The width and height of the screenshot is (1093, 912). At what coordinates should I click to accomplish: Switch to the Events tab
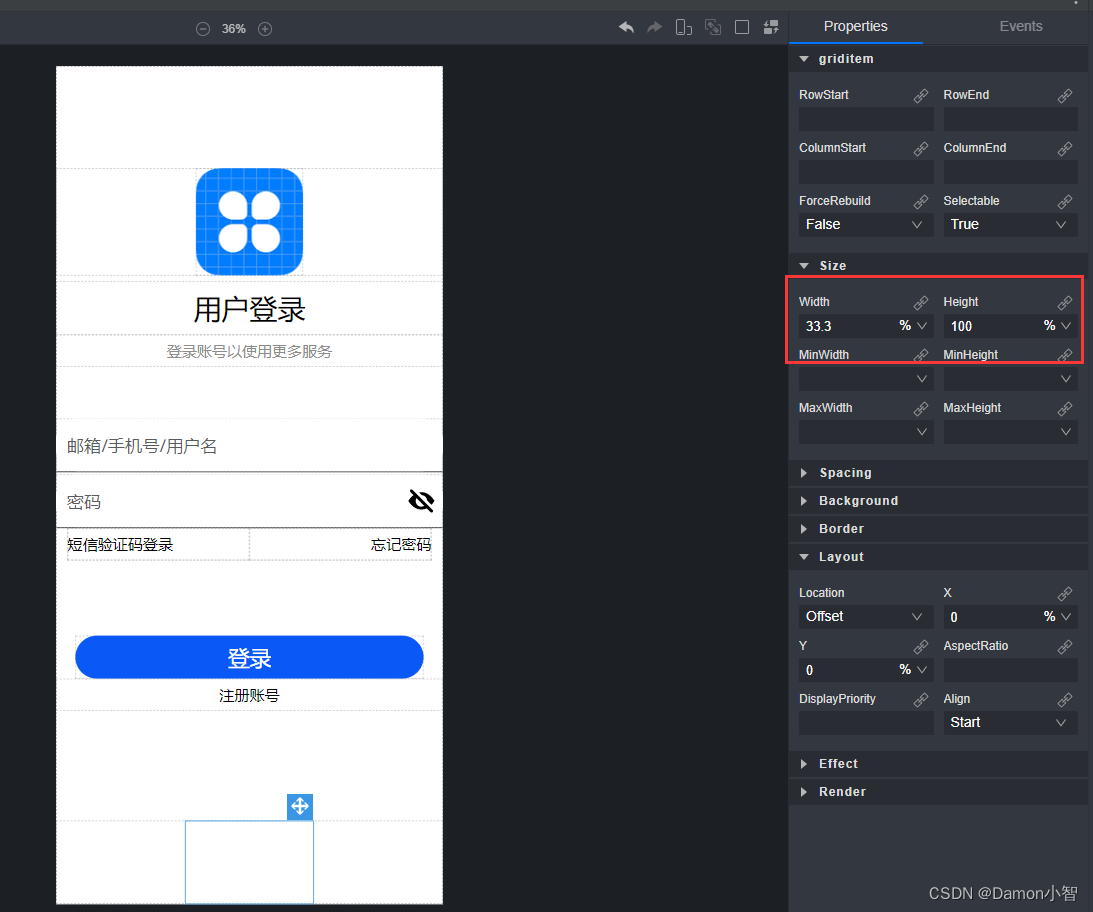click(1021, 27)
